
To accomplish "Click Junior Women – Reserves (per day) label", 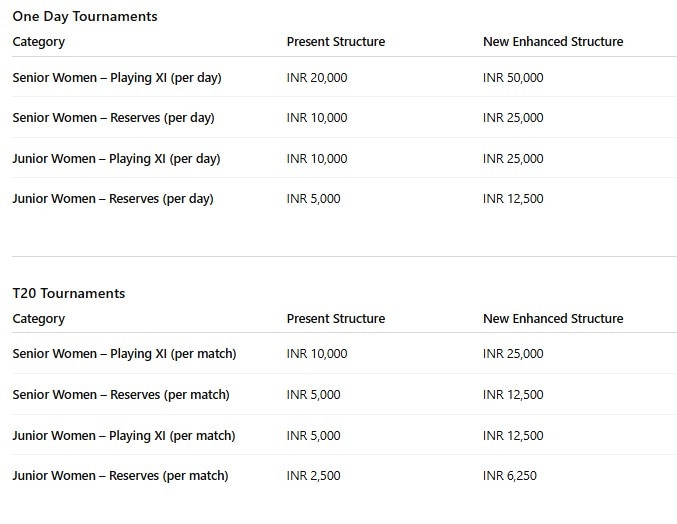I will (113, 199).
